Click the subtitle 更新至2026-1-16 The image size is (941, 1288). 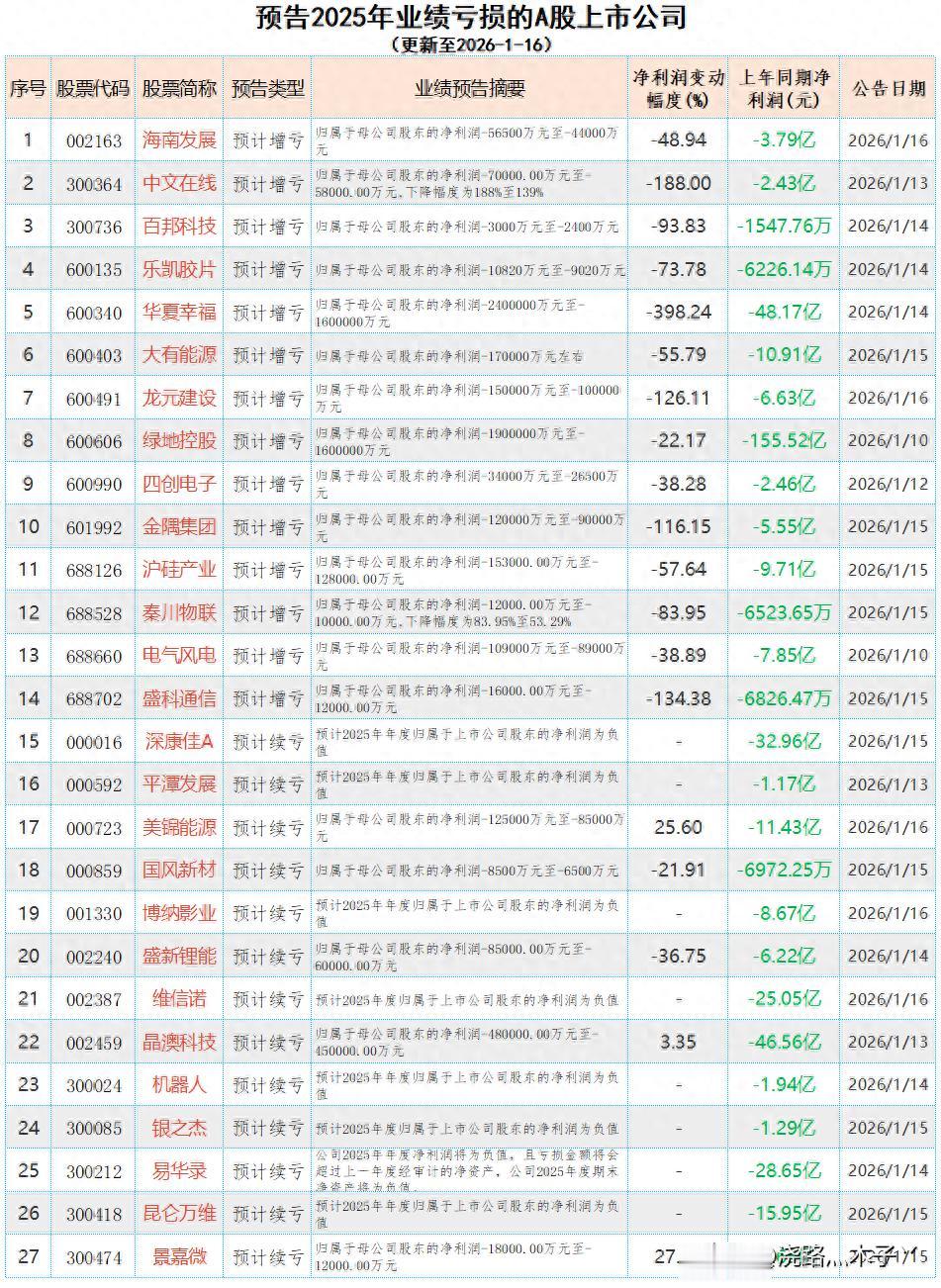(x=470, y=45)
